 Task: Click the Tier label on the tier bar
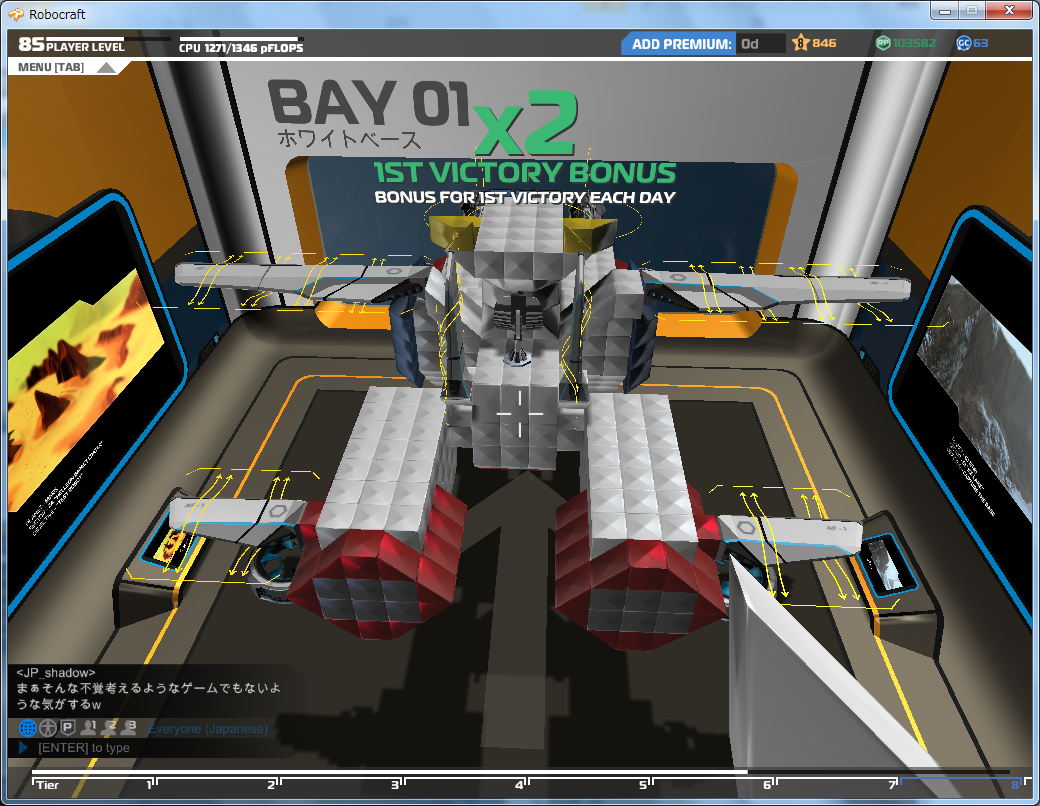[x=48, y=785]
